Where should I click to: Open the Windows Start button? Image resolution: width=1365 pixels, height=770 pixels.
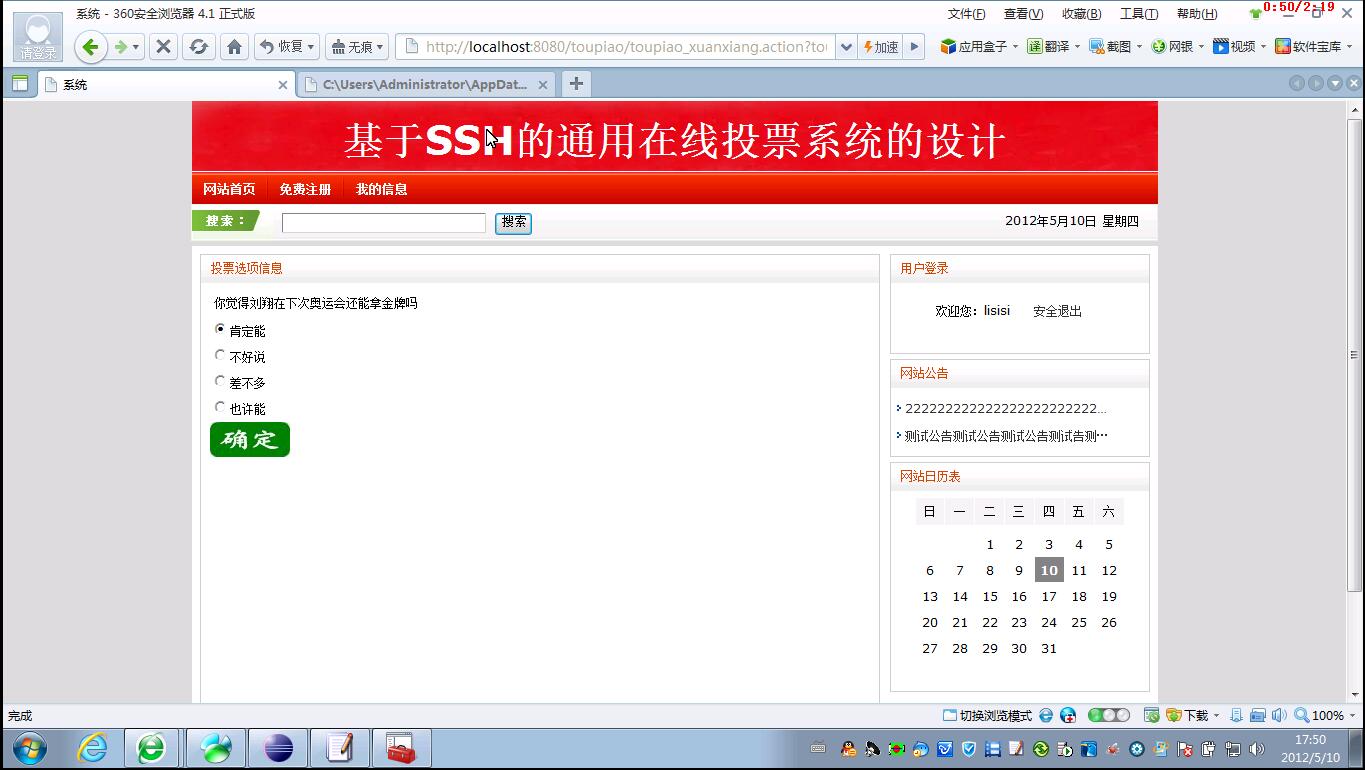coord(29,748)
